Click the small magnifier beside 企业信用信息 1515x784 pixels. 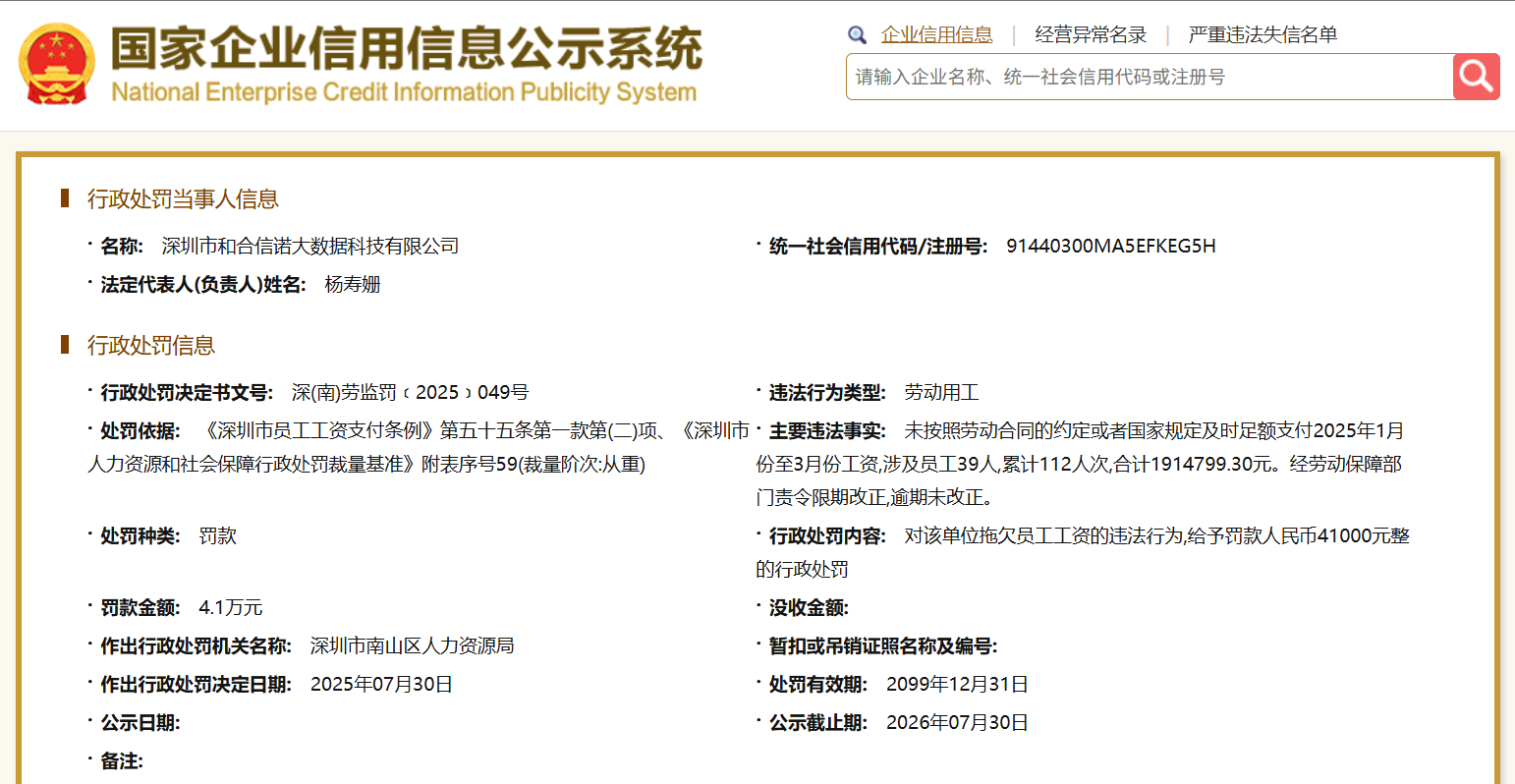(x=858, y=35)
